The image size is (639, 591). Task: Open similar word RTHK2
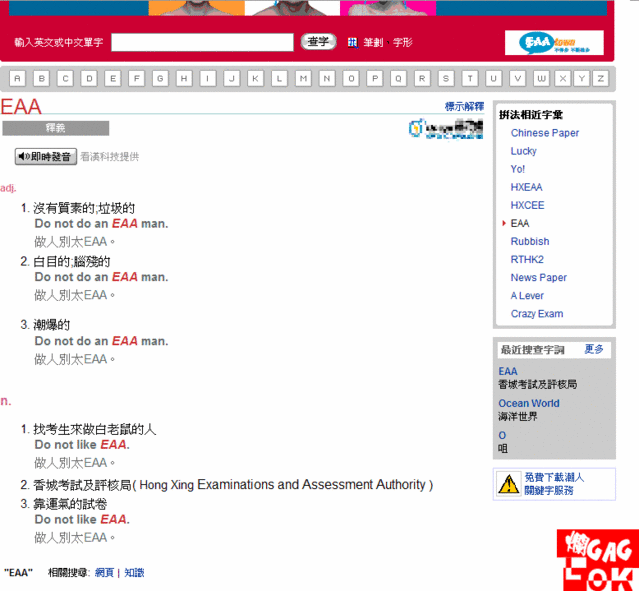pyautogui.click(x=527, y=259)
